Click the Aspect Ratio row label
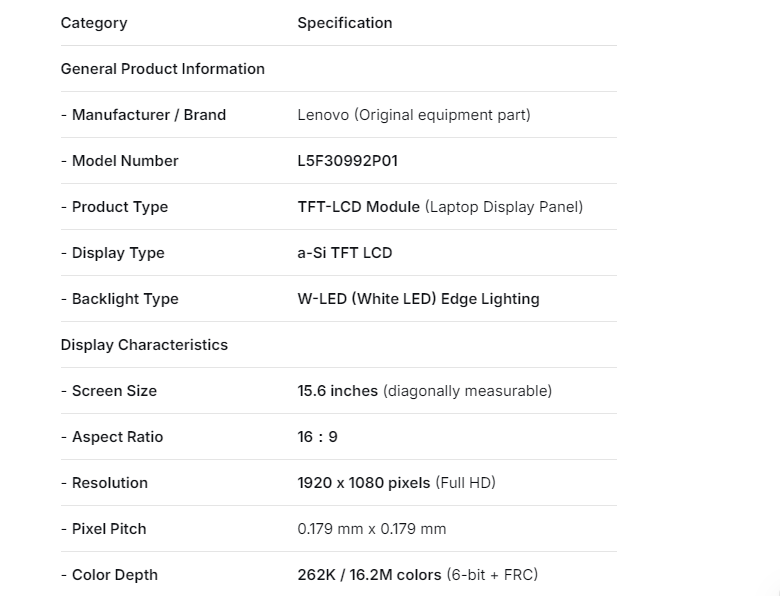Image resolution: width=780 pixels, height=596 pixels. [111, 437]
